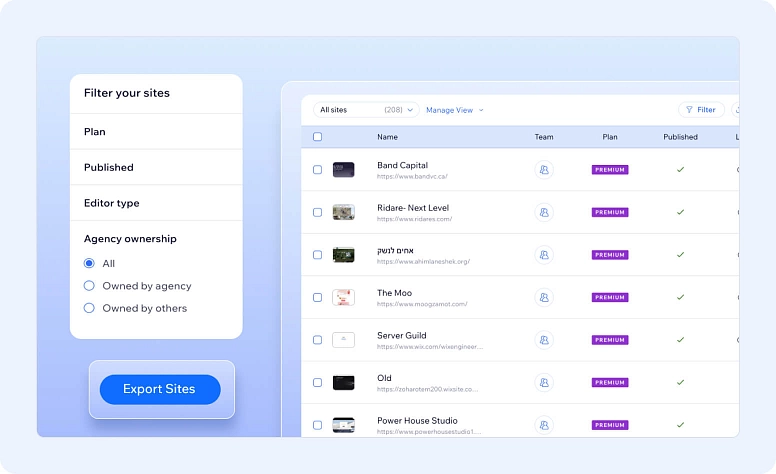
Task: Open the Published filter section
Action: 156,168
